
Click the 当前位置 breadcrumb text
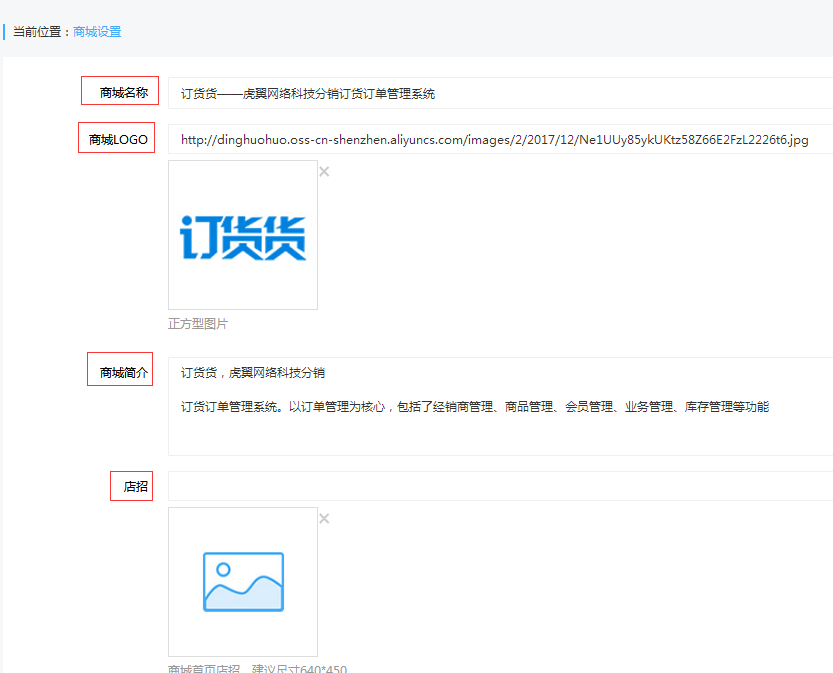pos(37,32)
